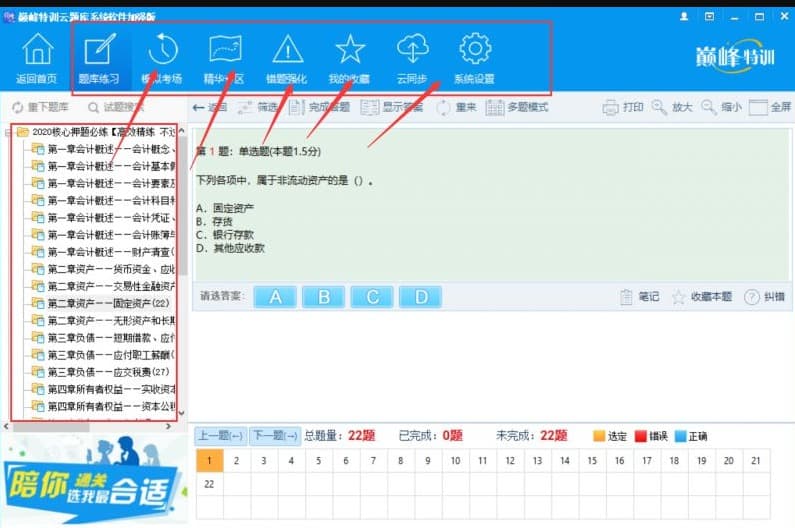The width and height of the screenshot is (795, 528).
Task: Jump to question number 21
Action: [756, 461]
